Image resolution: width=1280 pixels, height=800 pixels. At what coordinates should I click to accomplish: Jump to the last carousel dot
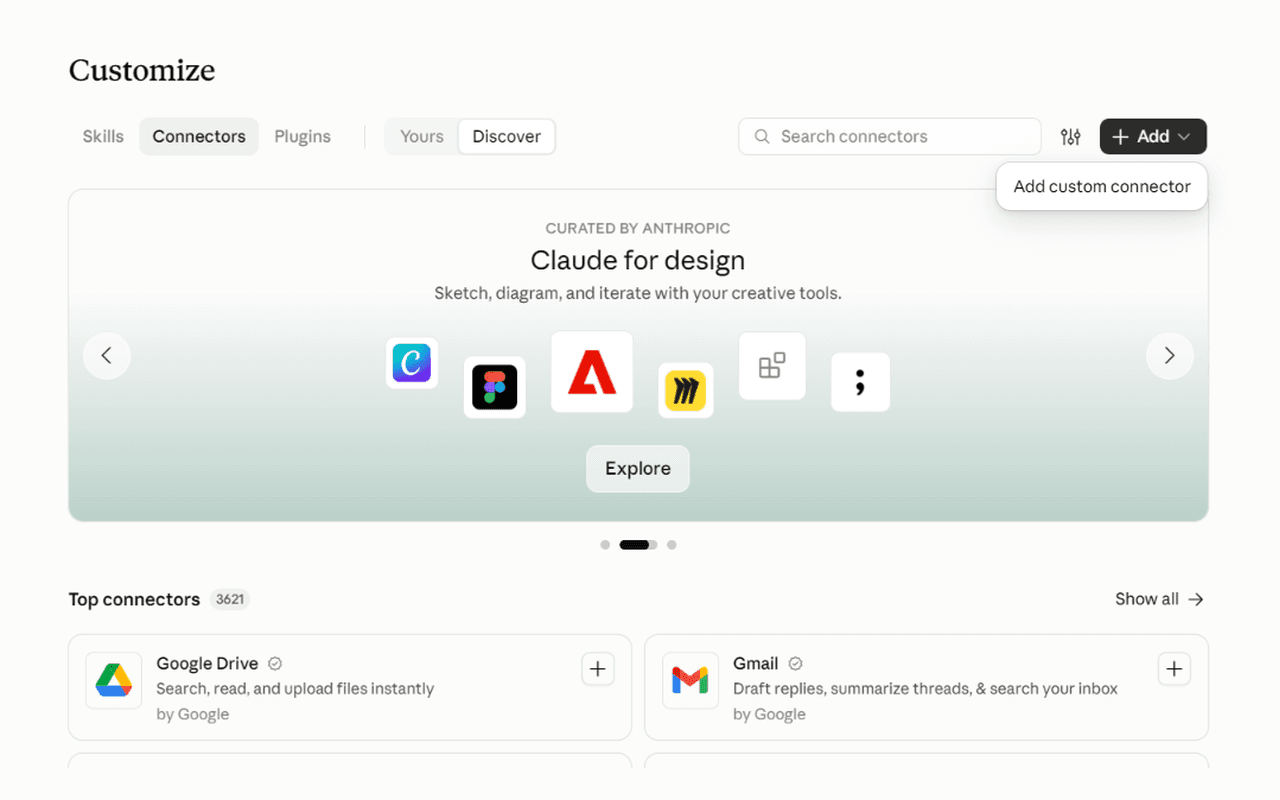672,545
